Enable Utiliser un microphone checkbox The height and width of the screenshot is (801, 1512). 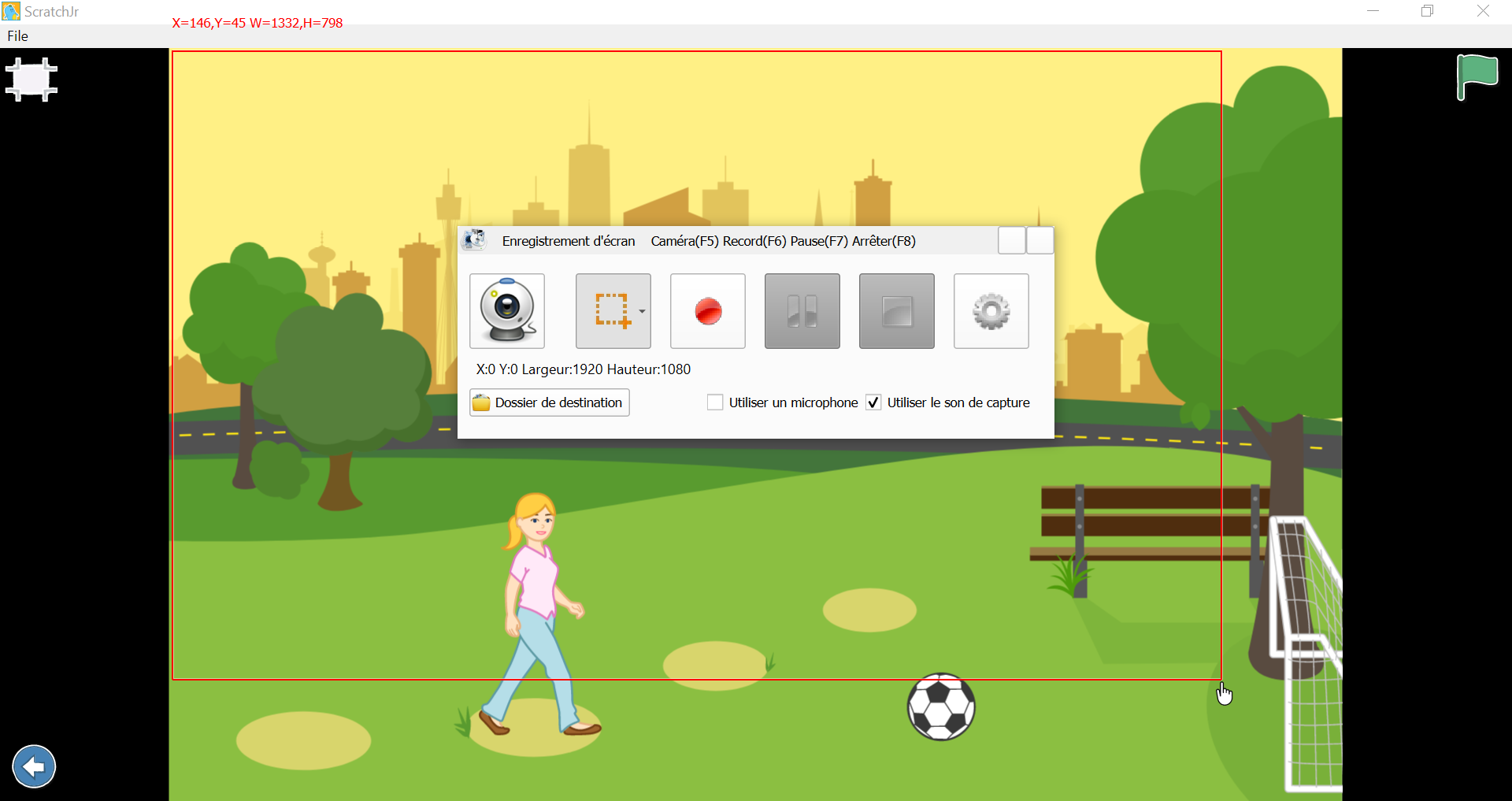pyautogui.click(x=715, y=402)
